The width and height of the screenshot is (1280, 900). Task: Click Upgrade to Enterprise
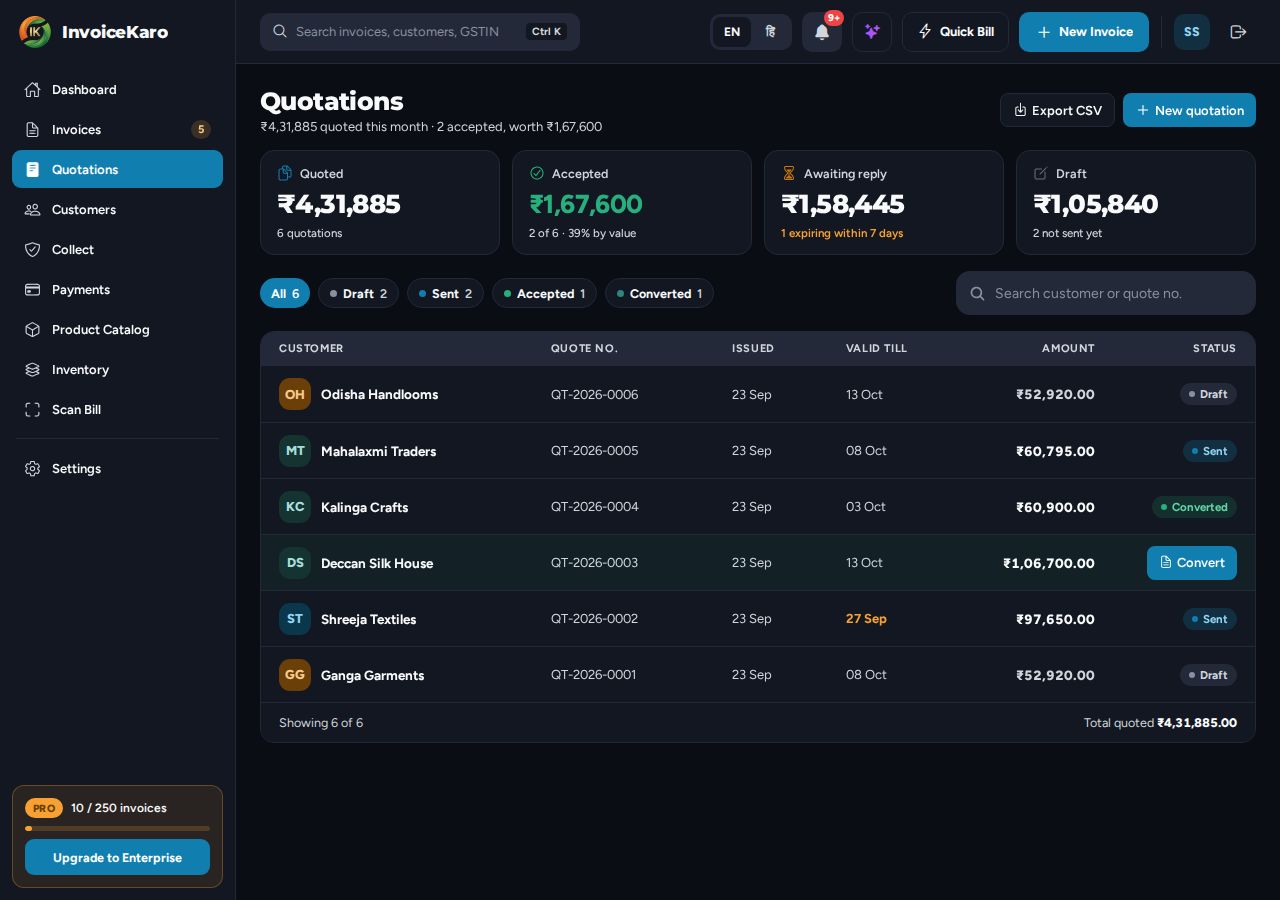coord(117,857)
